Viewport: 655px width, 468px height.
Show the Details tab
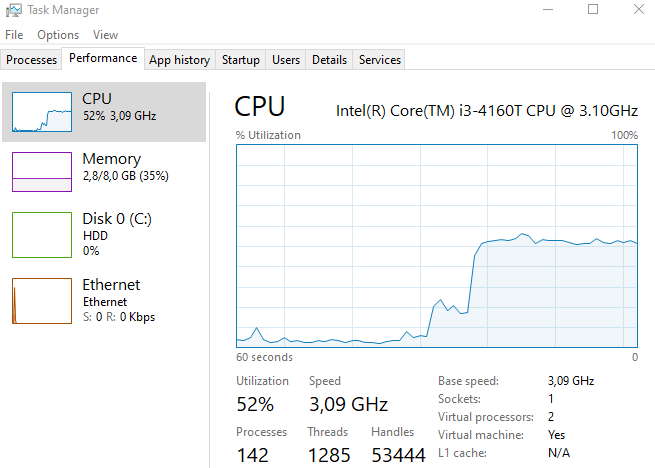[x=329, y=60]
